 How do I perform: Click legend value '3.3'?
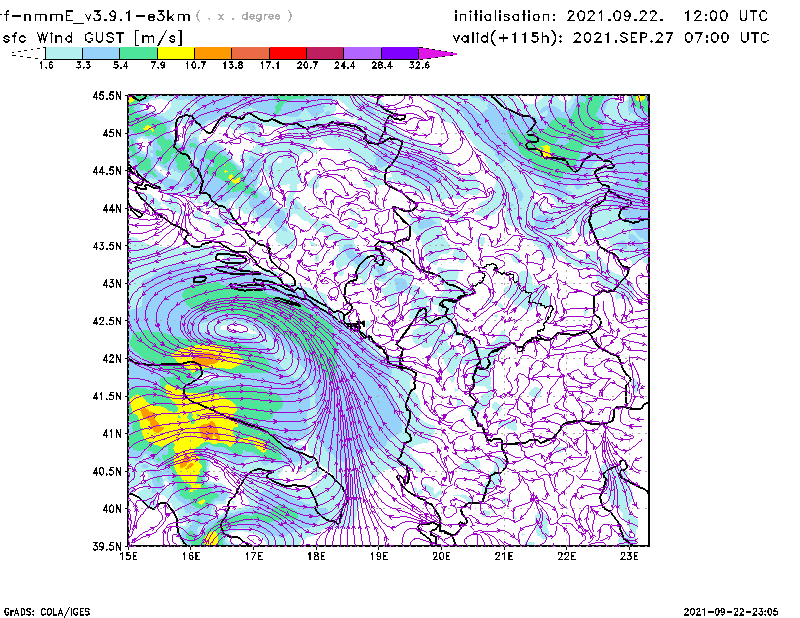(x=83, y=65)
